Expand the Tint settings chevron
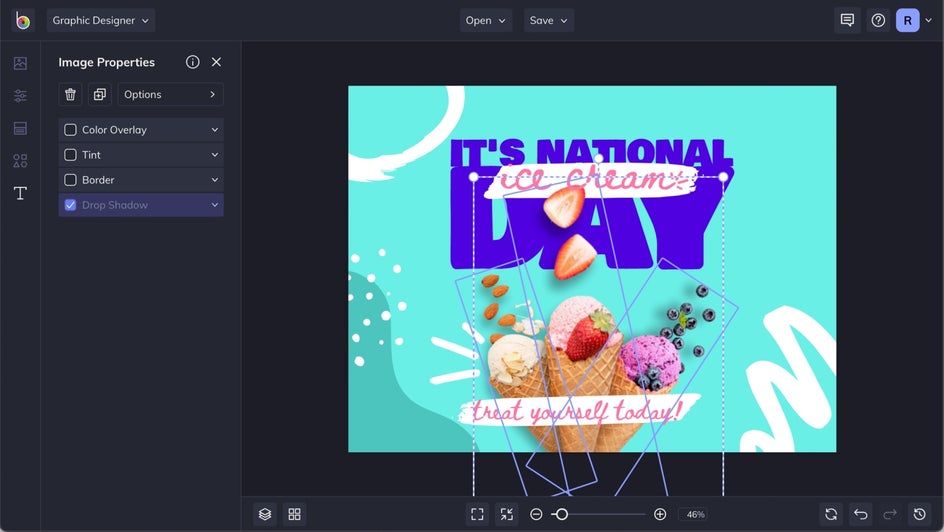Viewport: 944px width, 532px height. pyautogui.click(x=215, y=155)
